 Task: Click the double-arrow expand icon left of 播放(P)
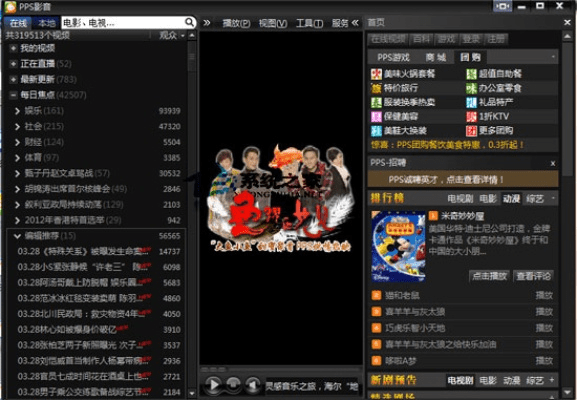[207, 23]
